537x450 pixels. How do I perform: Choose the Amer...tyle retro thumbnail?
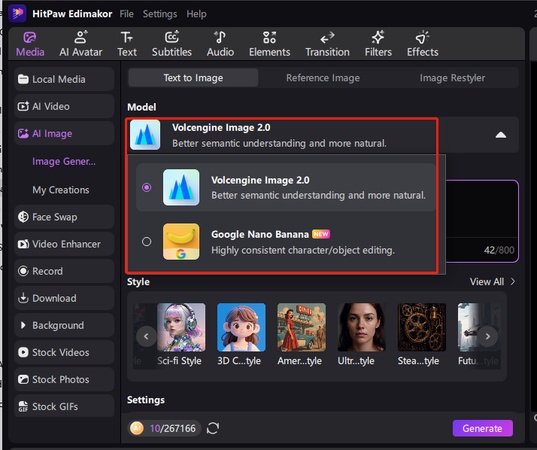(301, 327)
